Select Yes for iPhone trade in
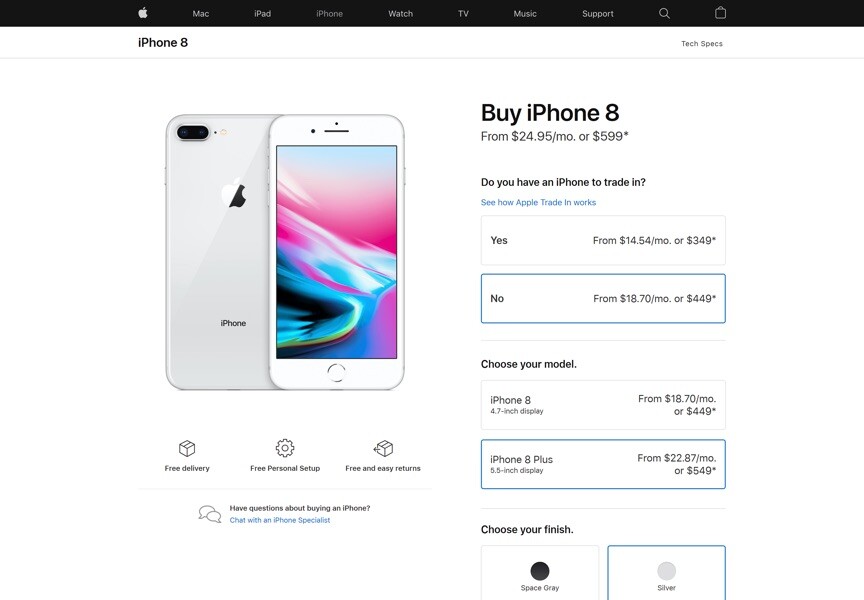864x600 pixels. [x=603, y=240]
